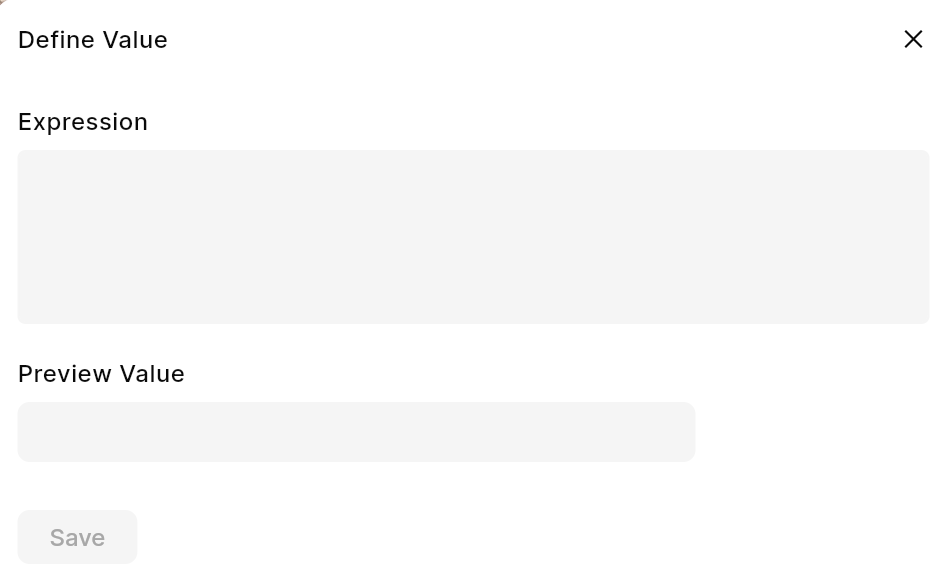Screen dimensions: 936x580
Task: Click the Preview Value label
Action: click(x=101, y=374)
